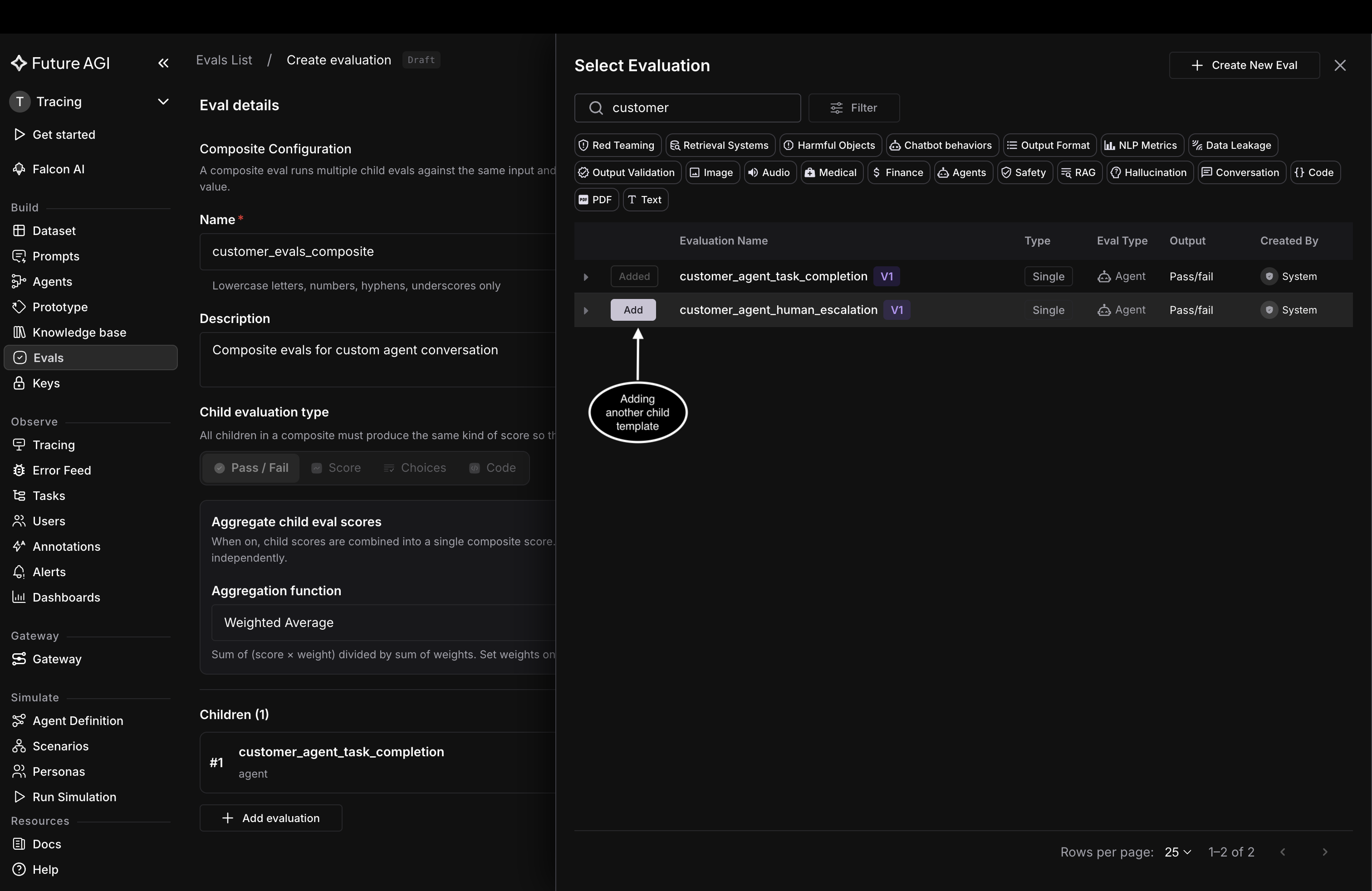1372x891 pixels.
Task: Toggle Retrieval Systems filter chip
Action: tap(720, 145)
